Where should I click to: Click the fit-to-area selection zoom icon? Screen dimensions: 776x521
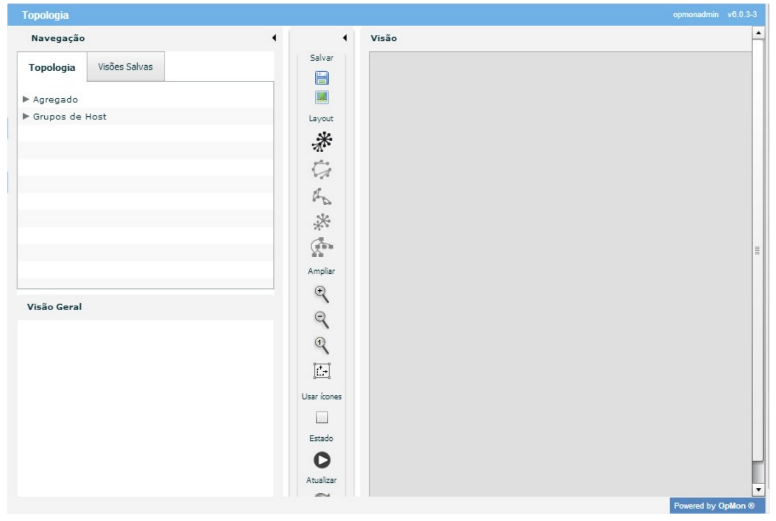(322, 371)
